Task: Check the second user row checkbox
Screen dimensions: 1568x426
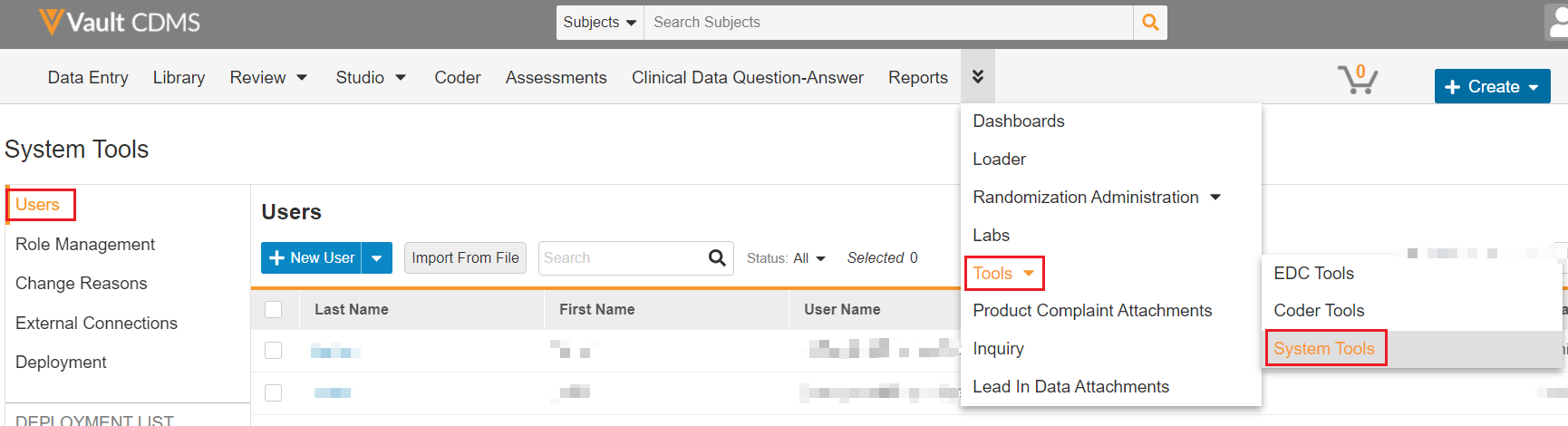Action: coord(273,392)
